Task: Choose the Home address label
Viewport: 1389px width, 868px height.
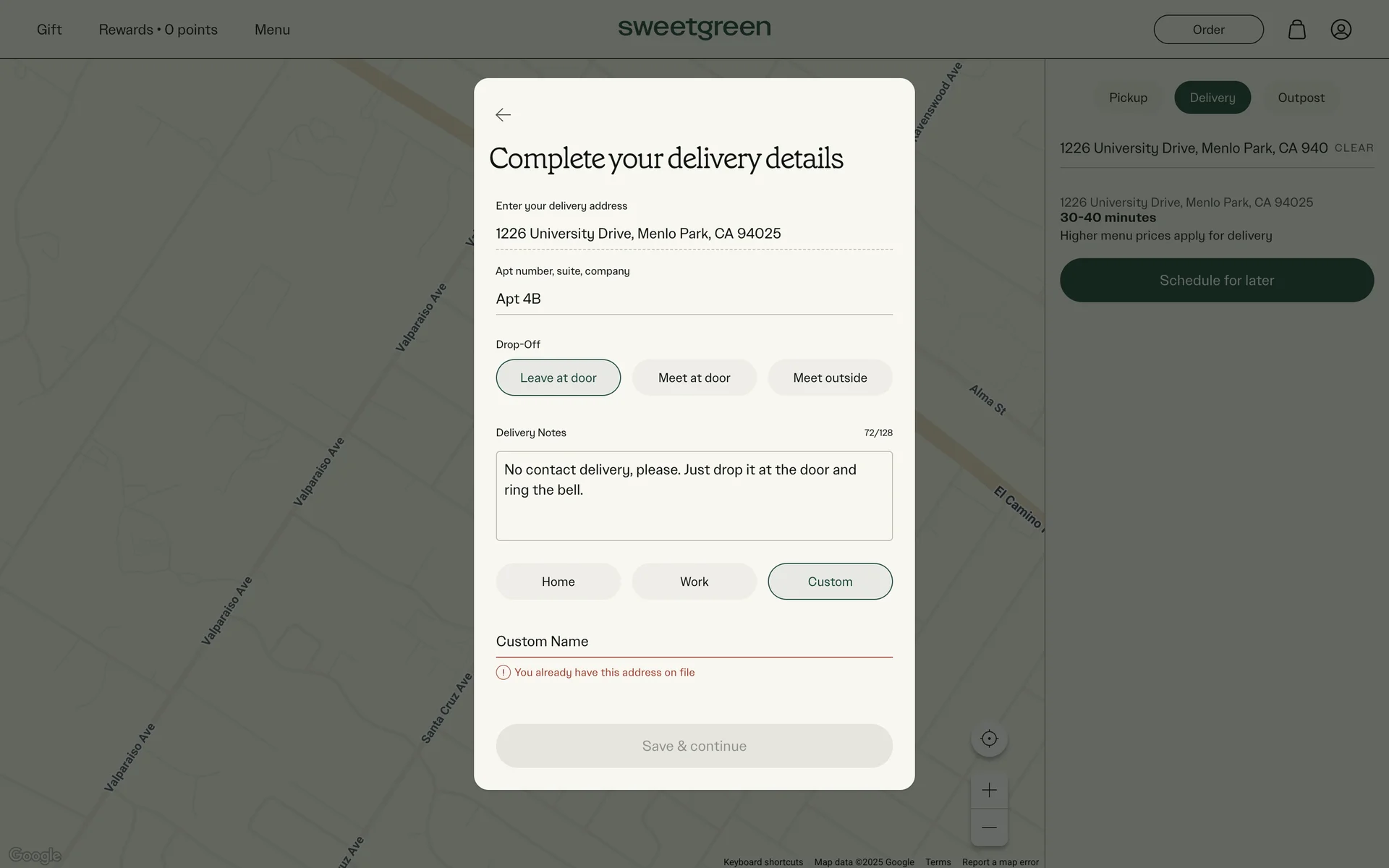Action: point(558,582)
